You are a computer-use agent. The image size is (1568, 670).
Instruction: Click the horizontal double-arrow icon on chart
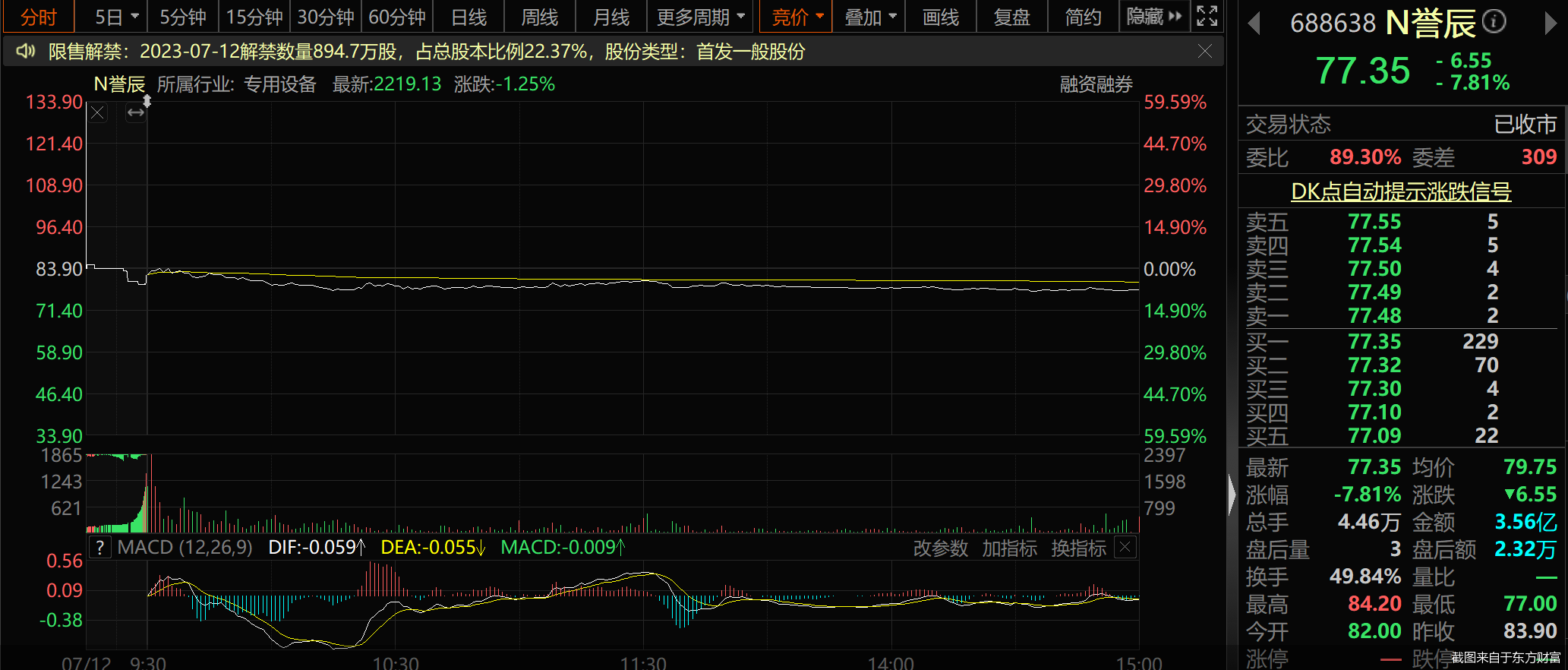(135, 113)
